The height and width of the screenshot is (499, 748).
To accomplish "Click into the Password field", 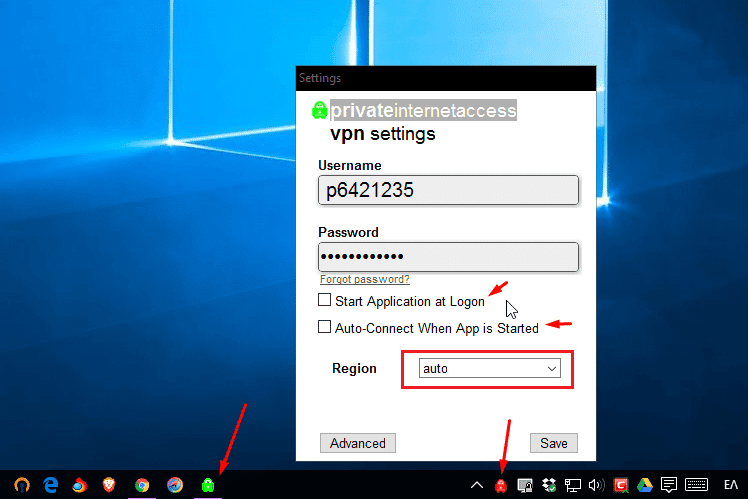I will tap(448, 257).
